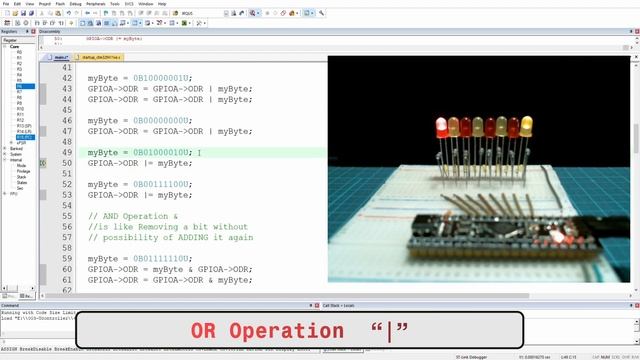Click the Undo toolbar icon
This screenshot has width=640, height=360.
click(69, 13)
